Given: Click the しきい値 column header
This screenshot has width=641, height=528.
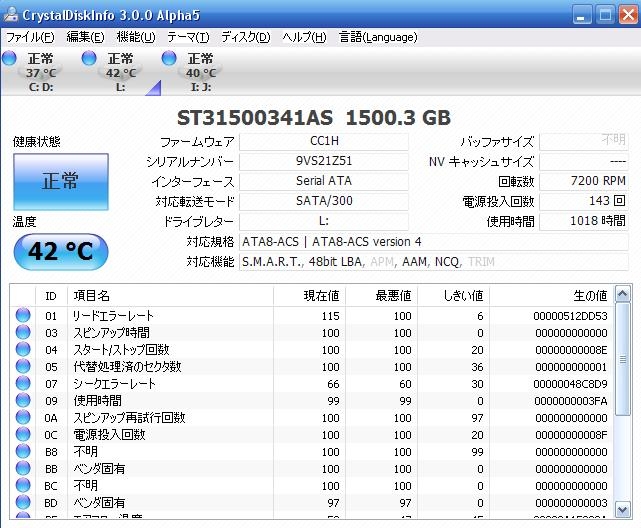Looking at the screenshot, I should point(454,296).
